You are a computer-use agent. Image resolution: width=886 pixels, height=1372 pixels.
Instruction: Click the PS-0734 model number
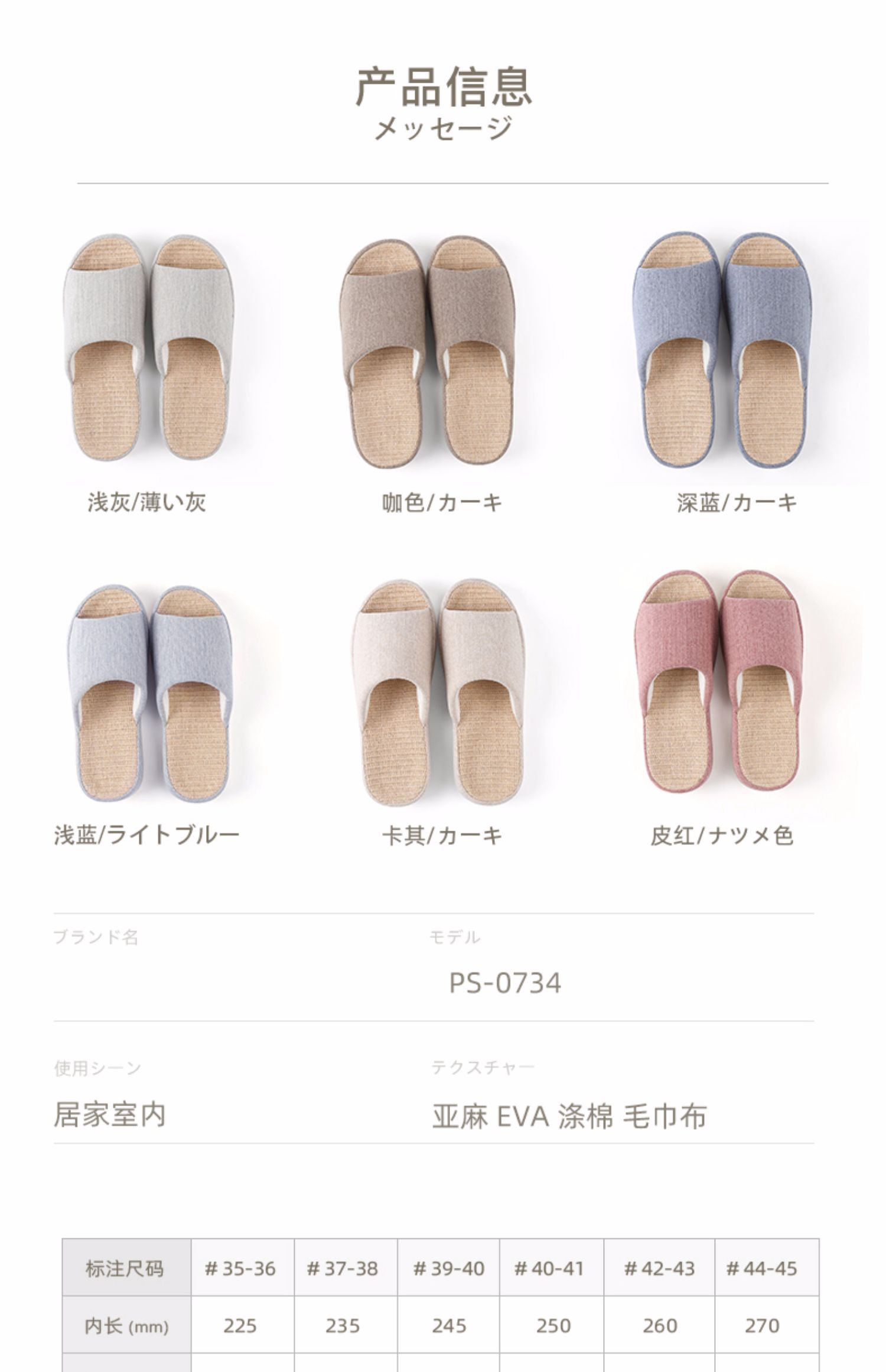(505, 983)
